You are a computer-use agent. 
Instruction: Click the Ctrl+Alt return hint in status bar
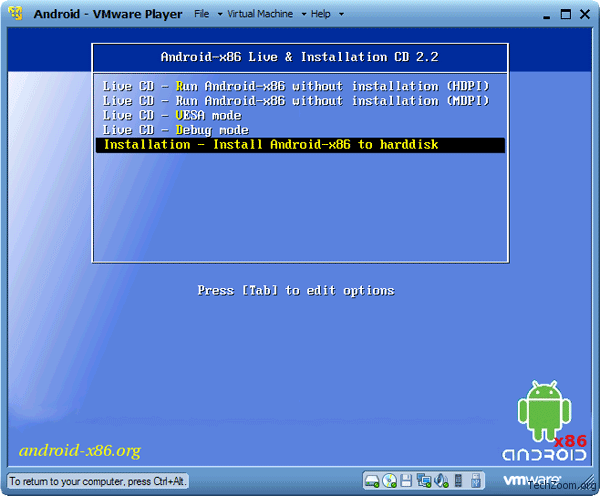pos(97,481)
